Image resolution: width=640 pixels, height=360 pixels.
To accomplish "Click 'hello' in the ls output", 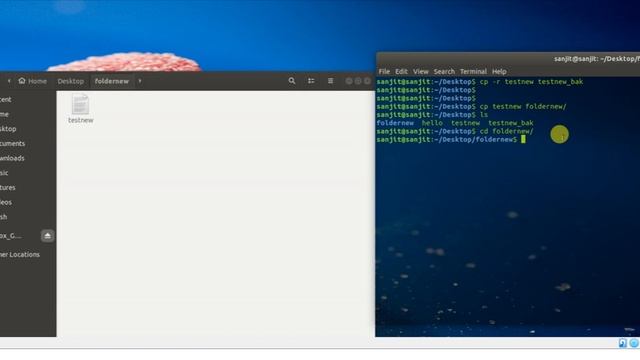I will click(x=432, y=123).
